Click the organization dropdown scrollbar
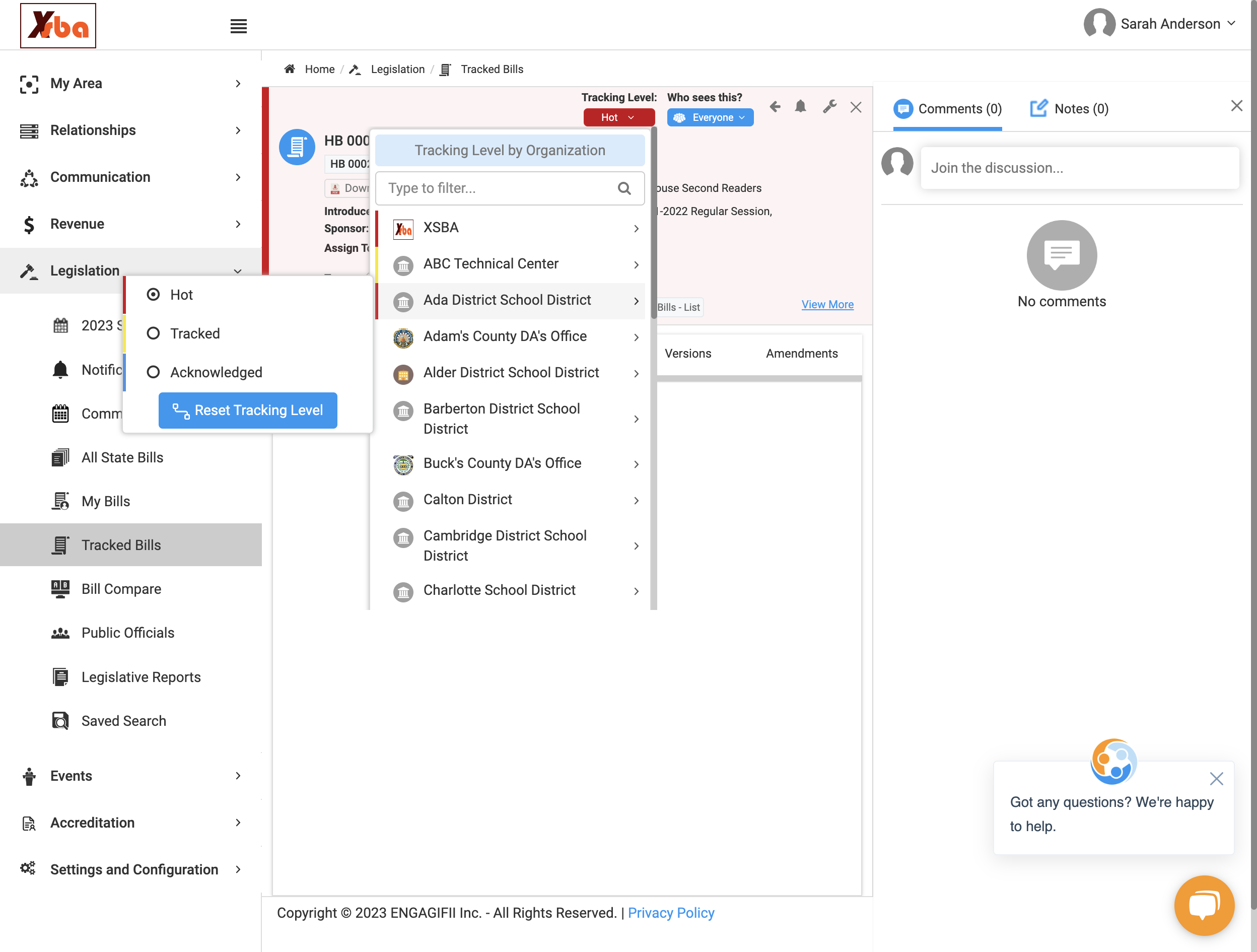 tap(654, 222)
